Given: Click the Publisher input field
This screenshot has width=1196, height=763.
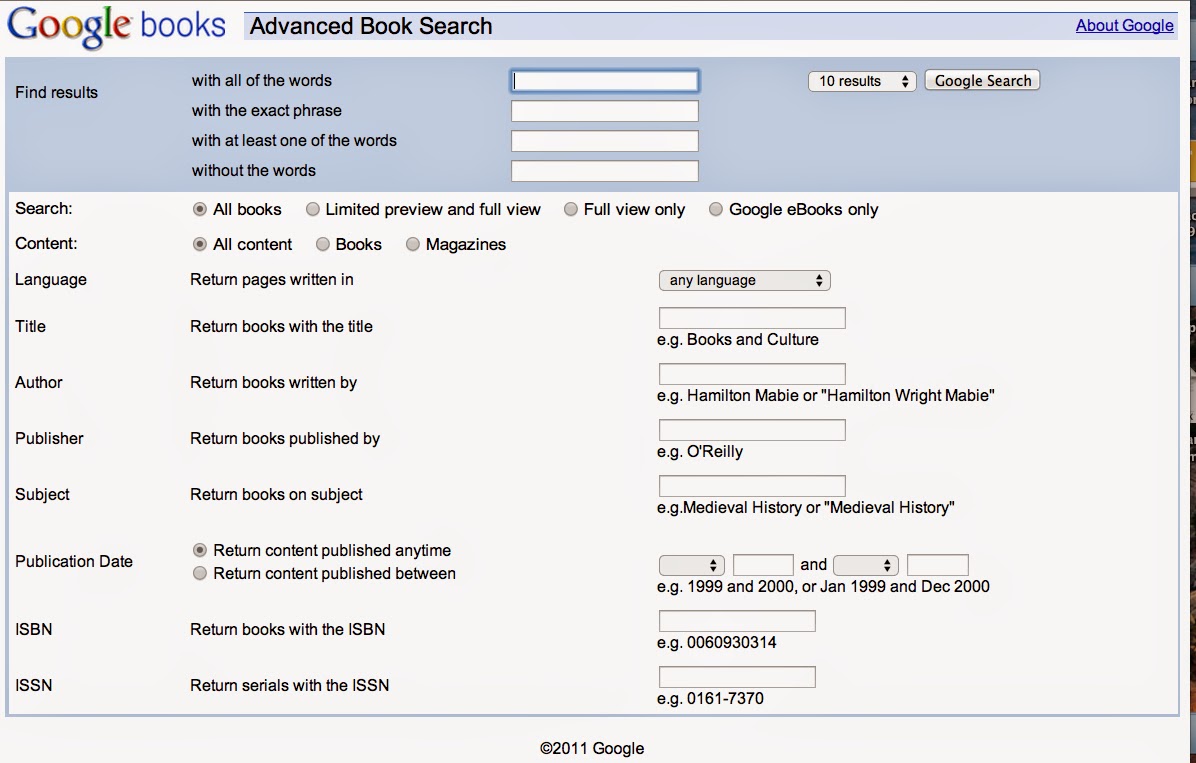Looking at the screenshot, I should pos(752,430).
